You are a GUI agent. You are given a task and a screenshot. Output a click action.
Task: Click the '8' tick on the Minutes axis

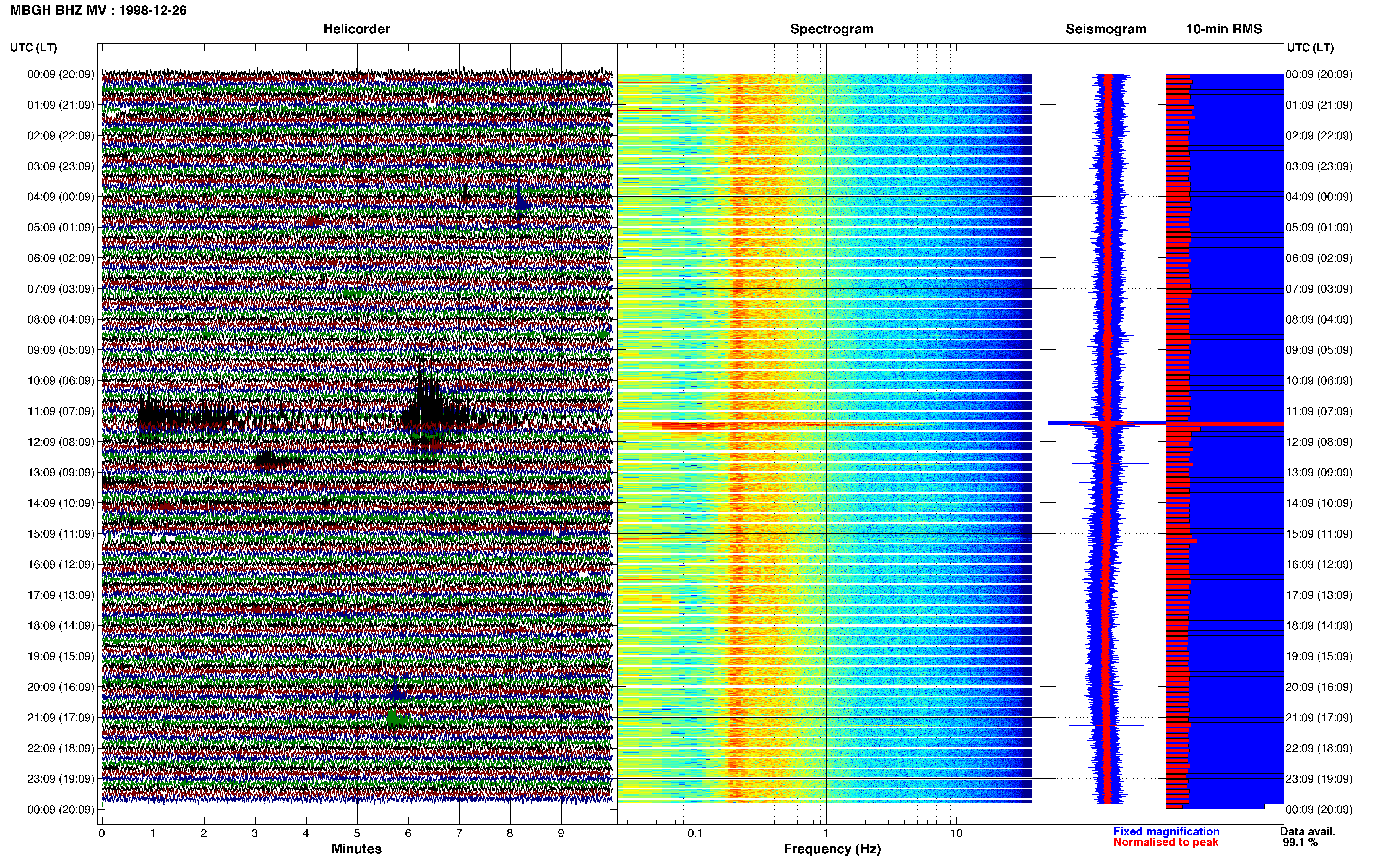[x=510, y=833]
